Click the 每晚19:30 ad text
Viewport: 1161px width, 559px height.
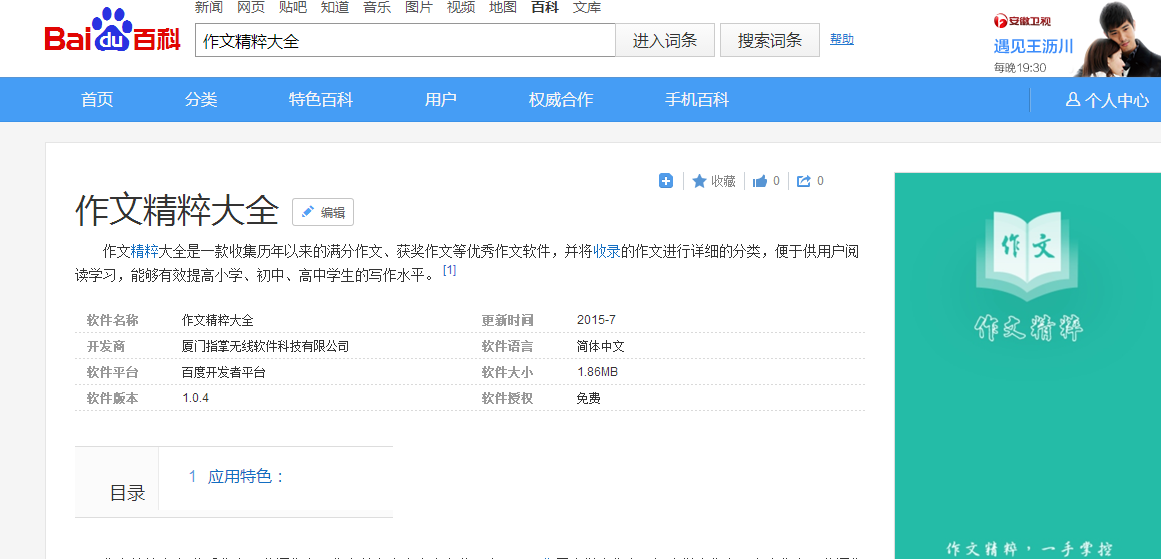(1020, 67)
